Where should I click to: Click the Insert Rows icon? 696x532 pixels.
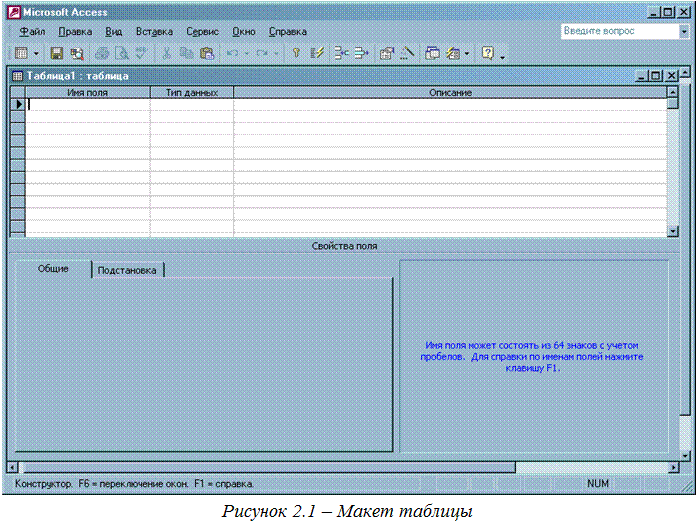point(341,54)
